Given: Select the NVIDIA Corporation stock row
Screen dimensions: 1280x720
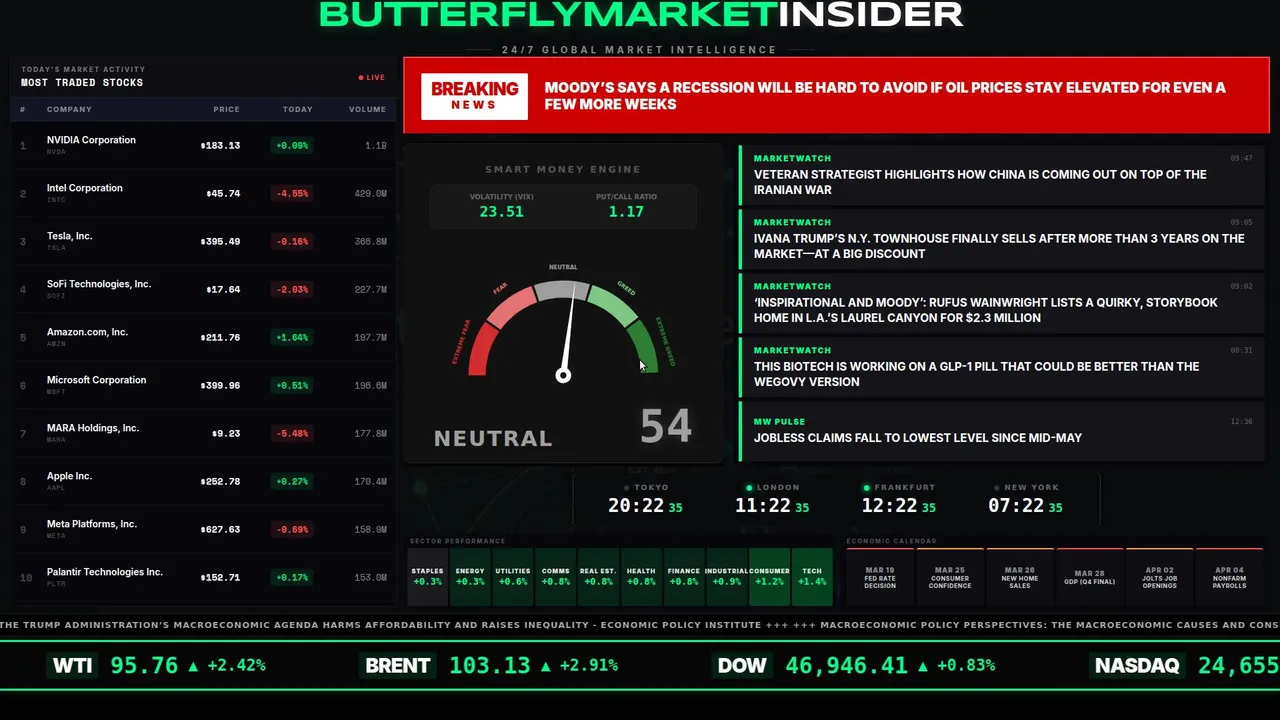Looking at the screenshot, I should tap(203, 145).
